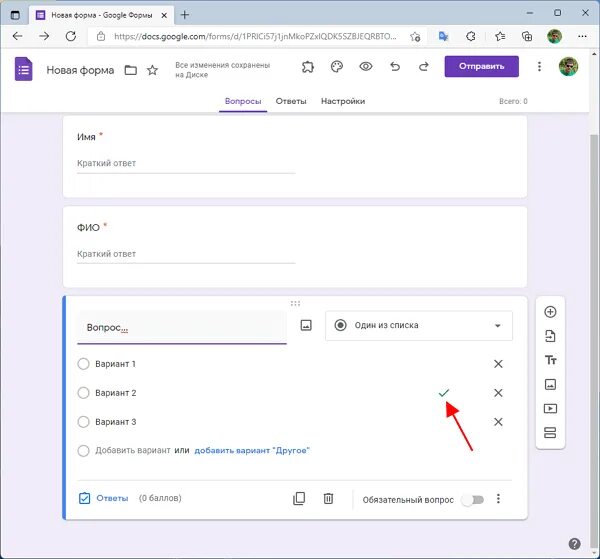600x559 pixels.
Task: Duplicate the current question
Action: (x=299, y=499)
